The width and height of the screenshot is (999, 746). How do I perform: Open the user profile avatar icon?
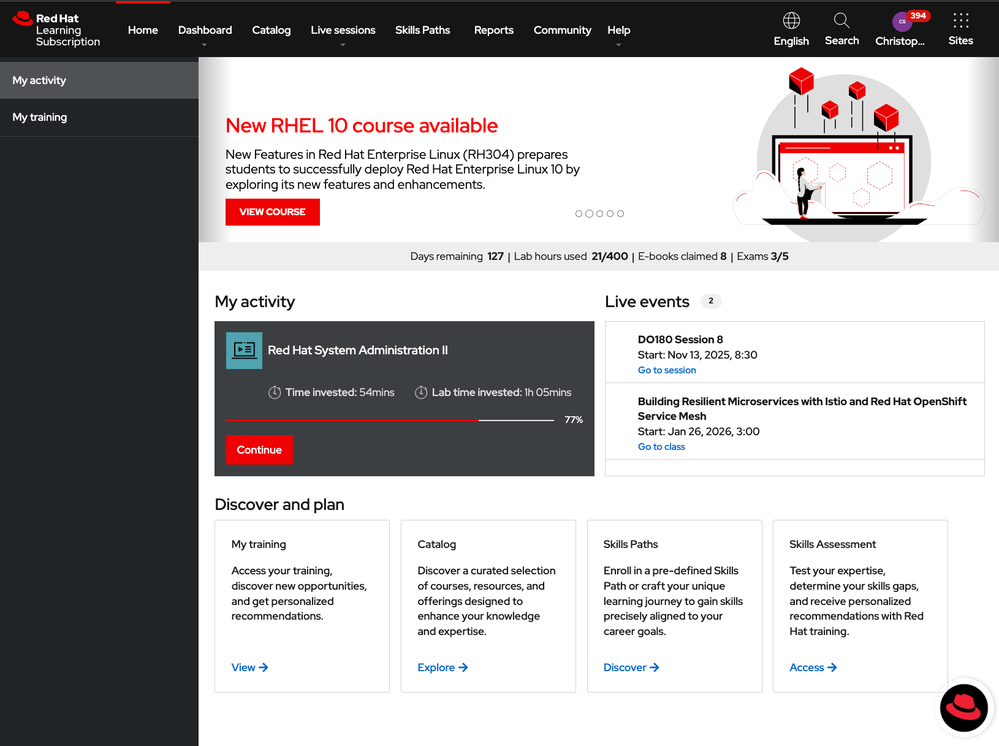[901, 21]
